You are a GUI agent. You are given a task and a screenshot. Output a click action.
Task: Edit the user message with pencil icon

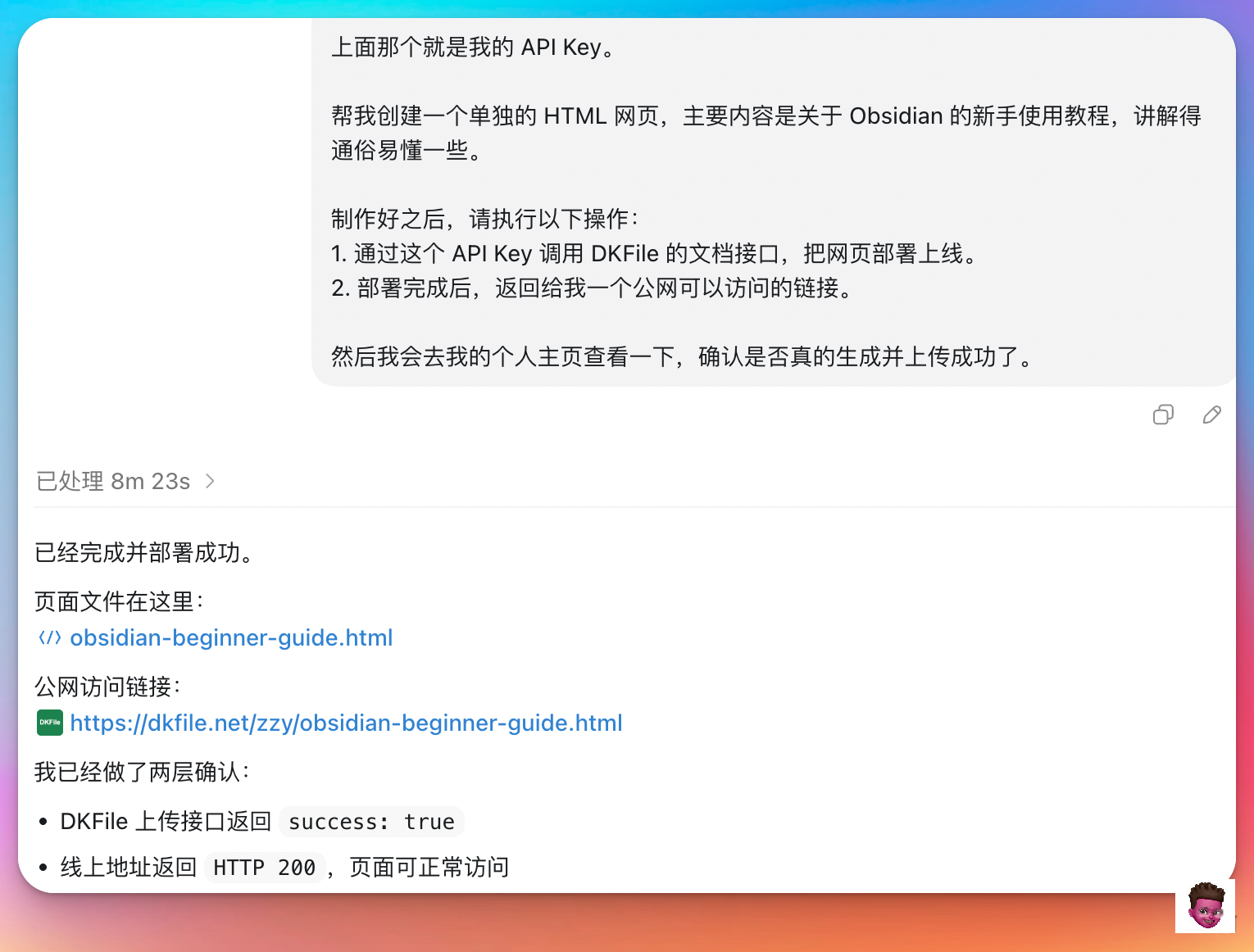[1211, 415]
